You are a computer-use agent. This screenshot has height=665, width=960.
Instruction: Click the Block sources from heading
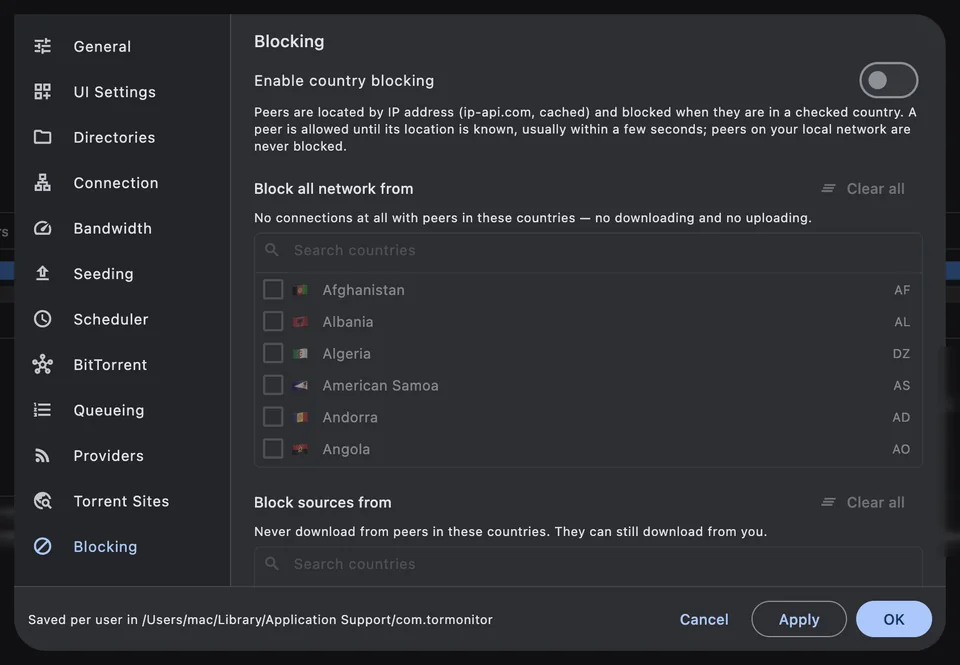click(323, 502)
